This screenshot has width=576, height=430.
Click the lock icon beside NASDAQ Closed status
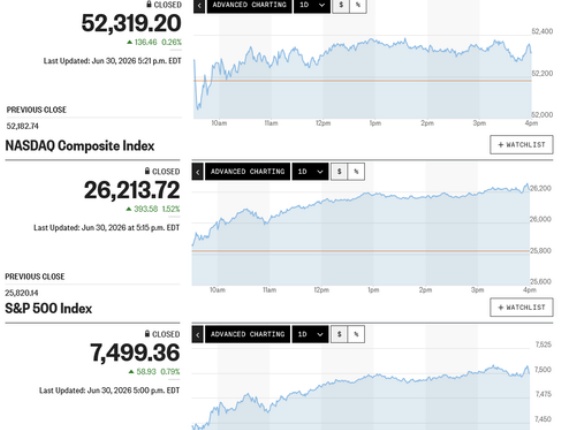(147, 171)
